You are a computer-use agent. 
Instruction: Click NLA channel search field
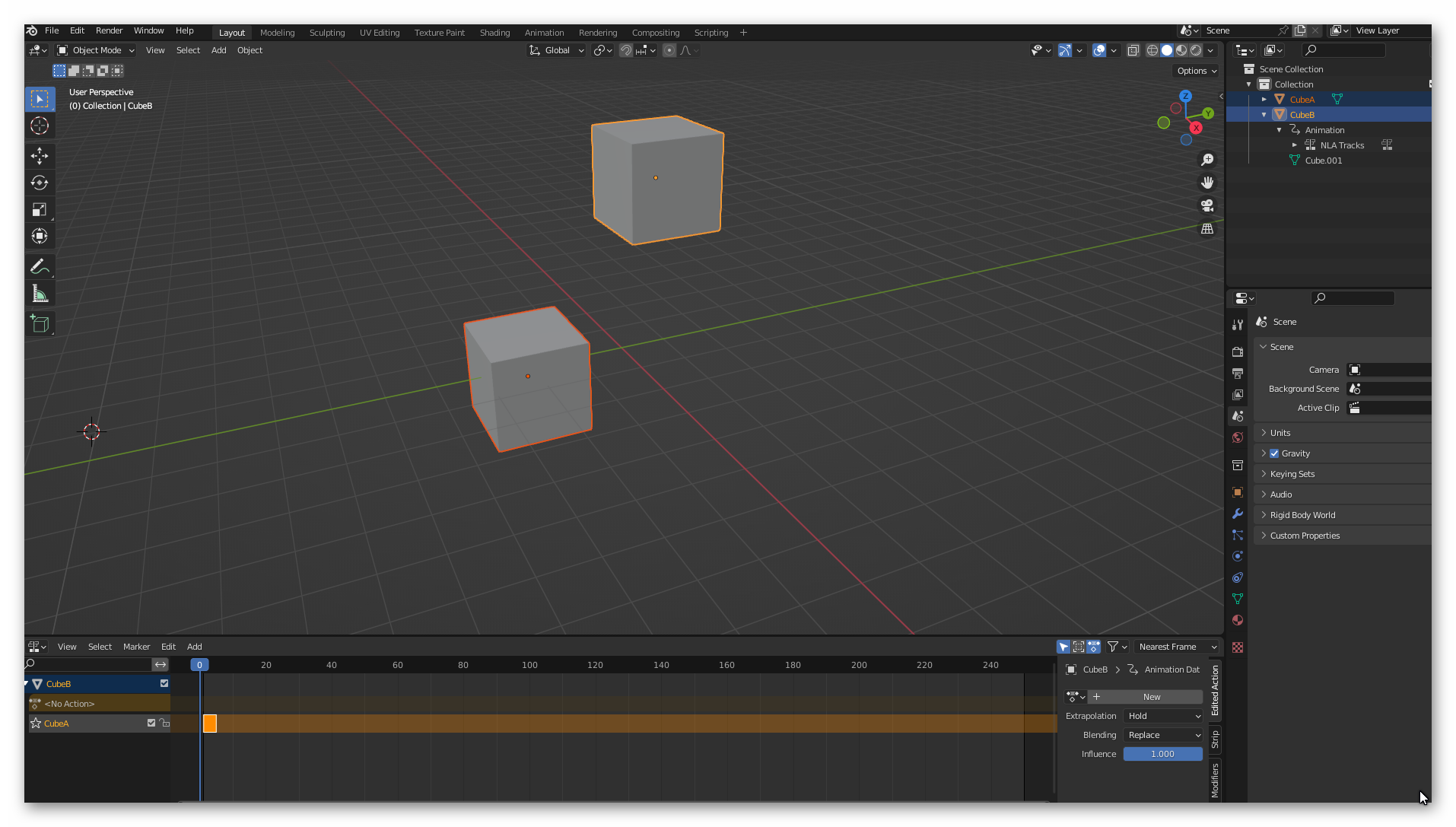[x=87, y=665]
